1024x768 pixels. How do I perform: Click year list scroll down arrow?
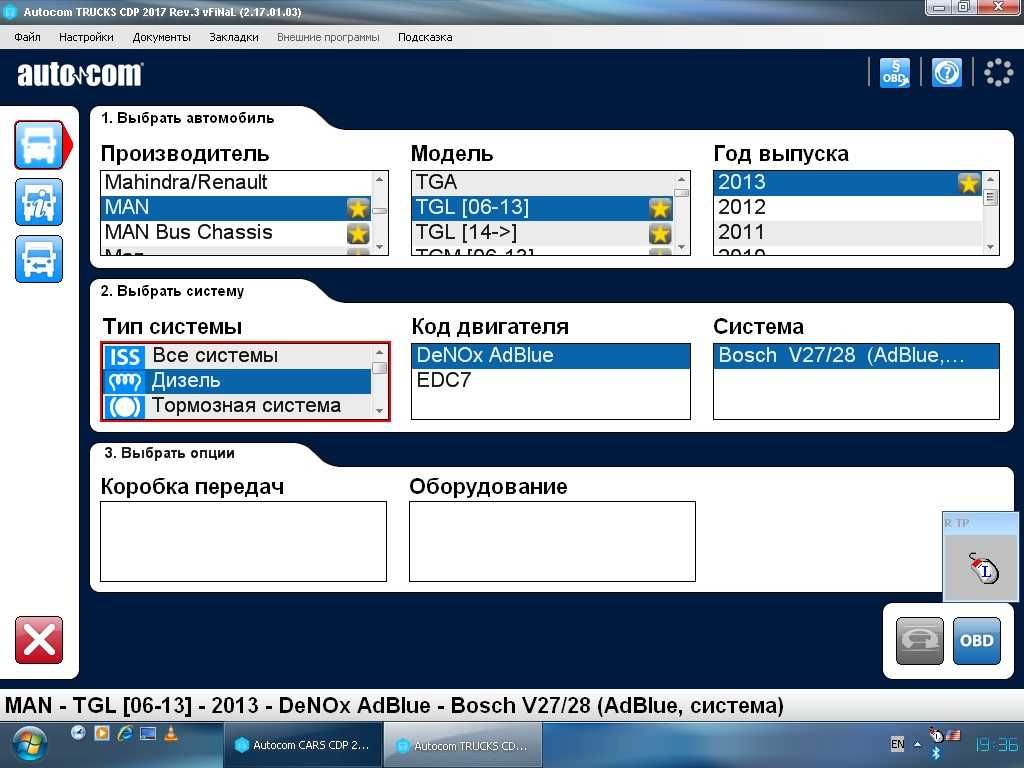(x=991, y=247)
